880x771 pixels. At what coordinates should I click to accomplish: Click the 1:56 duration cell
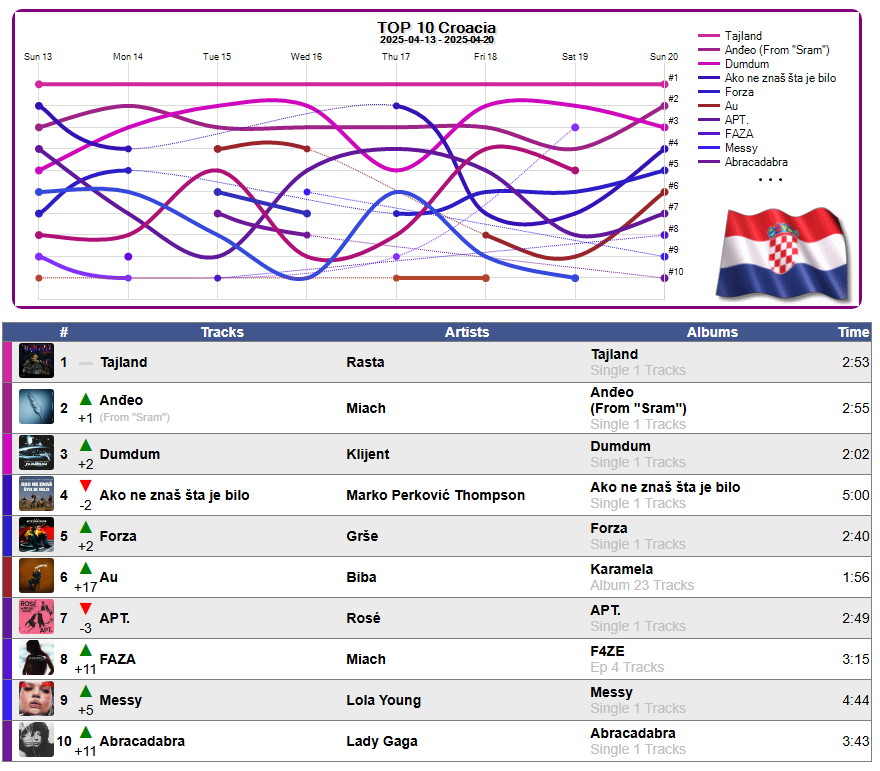click(x=855, y=577)
